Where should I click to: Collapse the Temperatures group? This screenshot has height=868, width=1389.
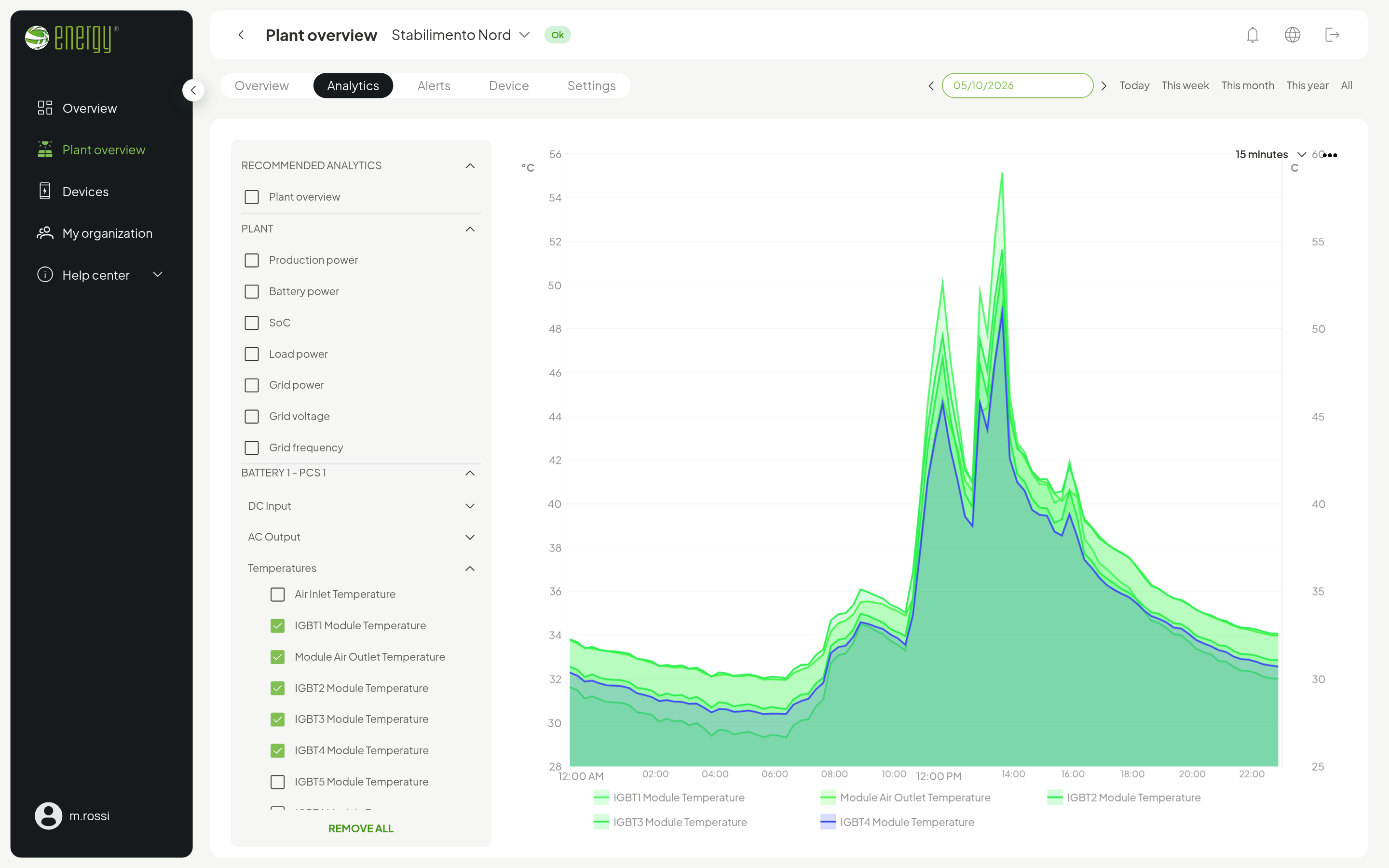470,569
